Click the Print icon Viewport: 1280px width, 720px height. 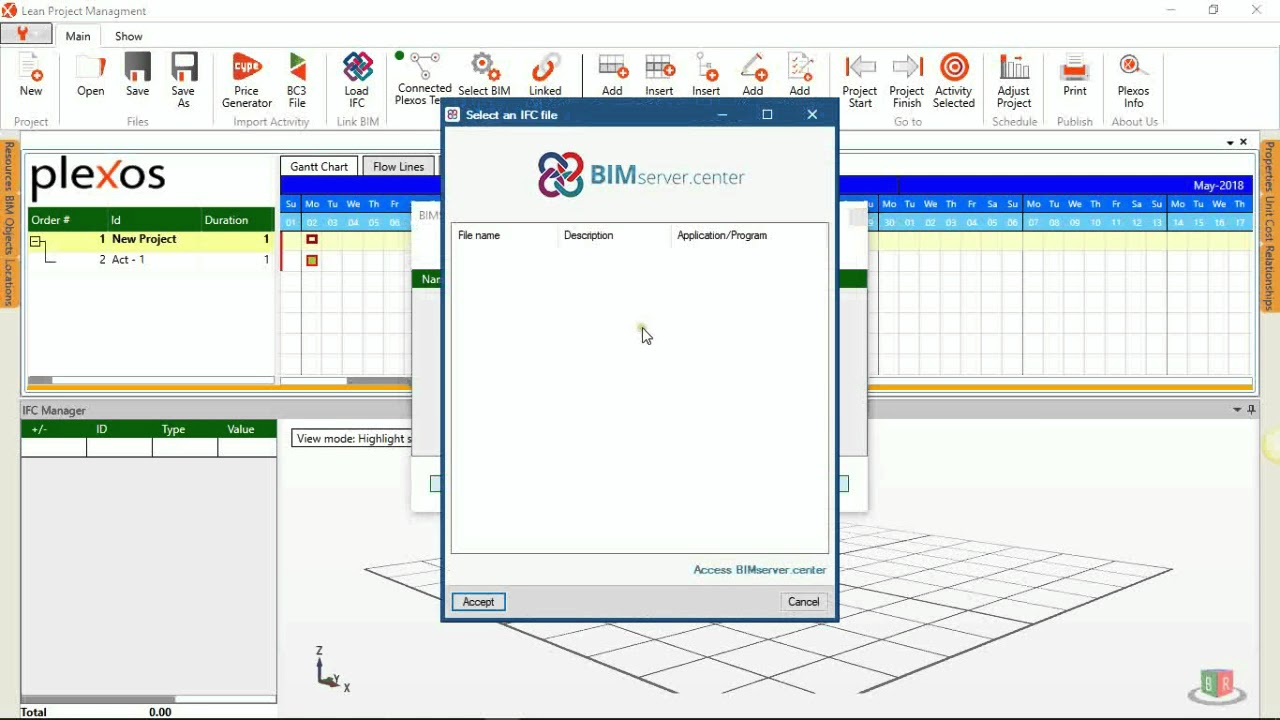point(1075,68)
